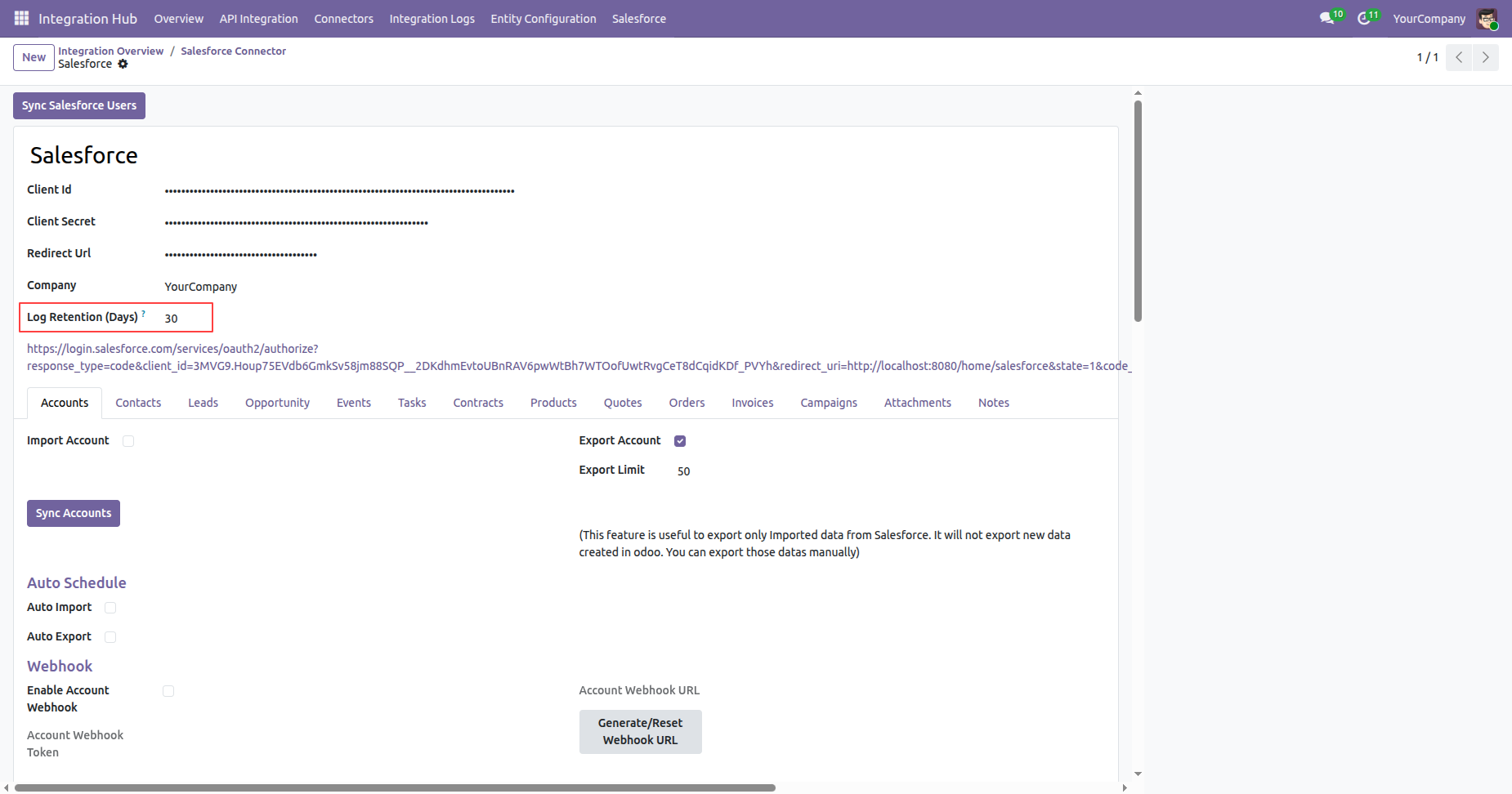
Task: Click the Redirect Url masked field
Action: pyautogui.click(x=240, y=255)
